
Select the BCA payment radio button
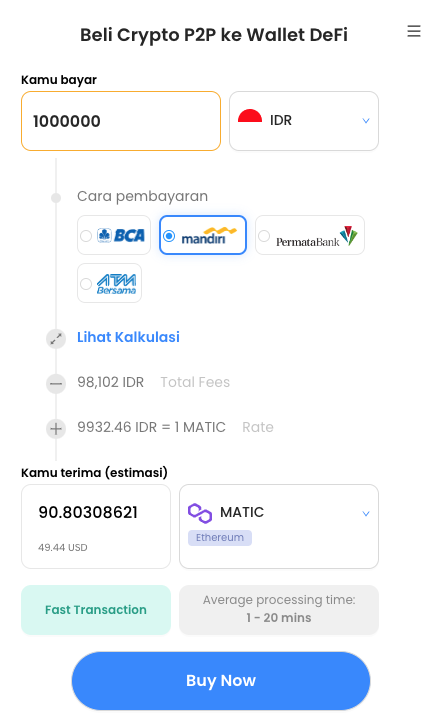click(x=86, y=236)
